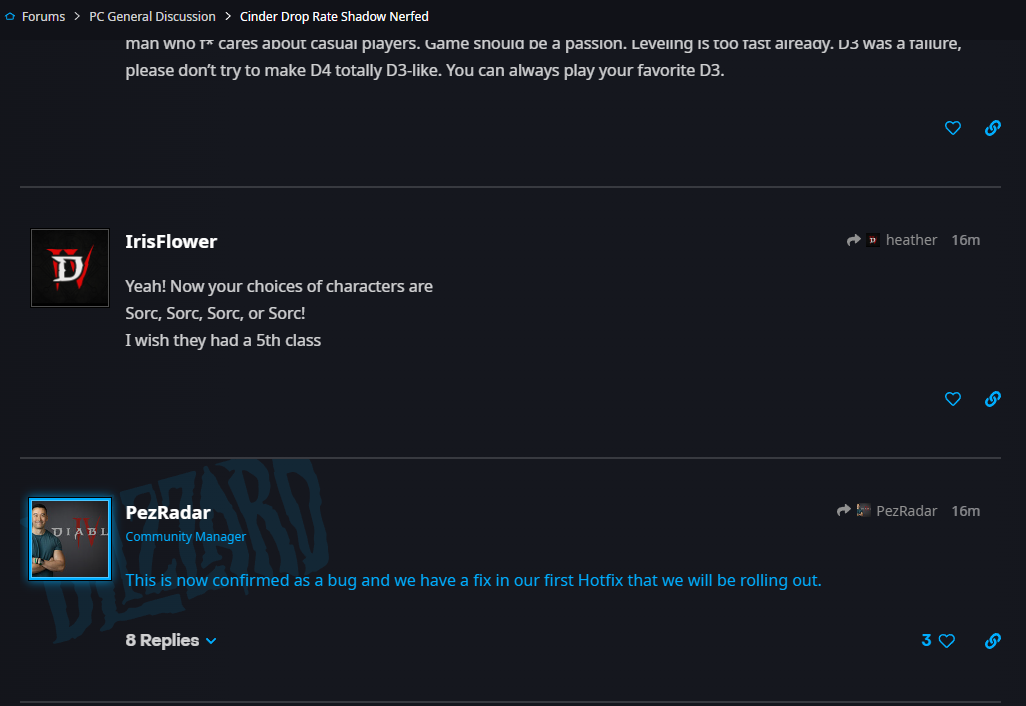The image size is (1026, 706).
Task: Like PezRadar's post with the heart icon
Action: click(x=947, y=641)
